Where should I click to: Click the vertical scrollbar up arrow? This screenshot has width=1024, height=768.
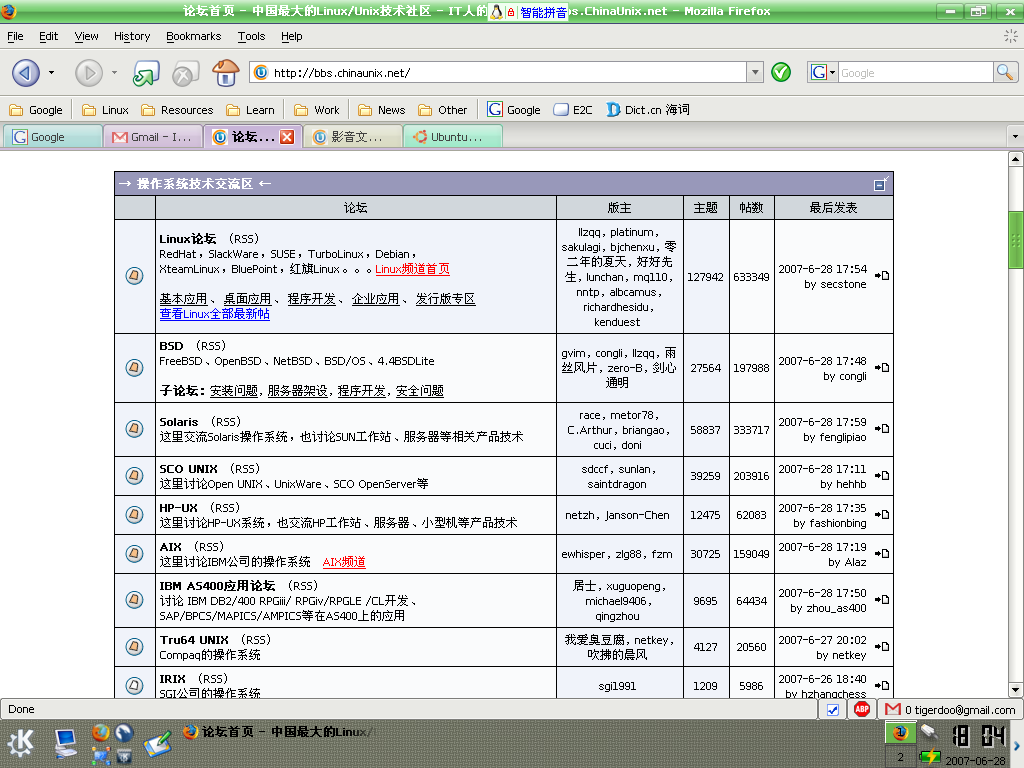tap(1015, 159)
